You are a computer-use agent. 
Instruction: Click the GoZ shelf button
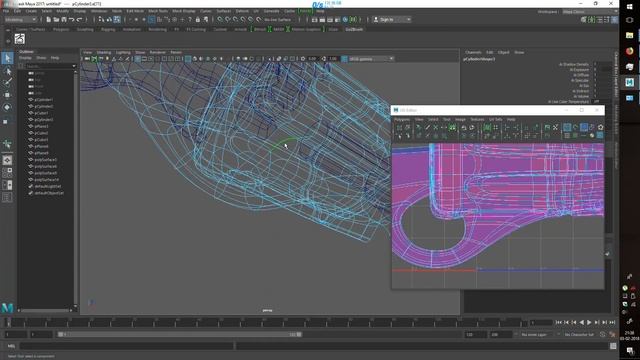[20, 39]
